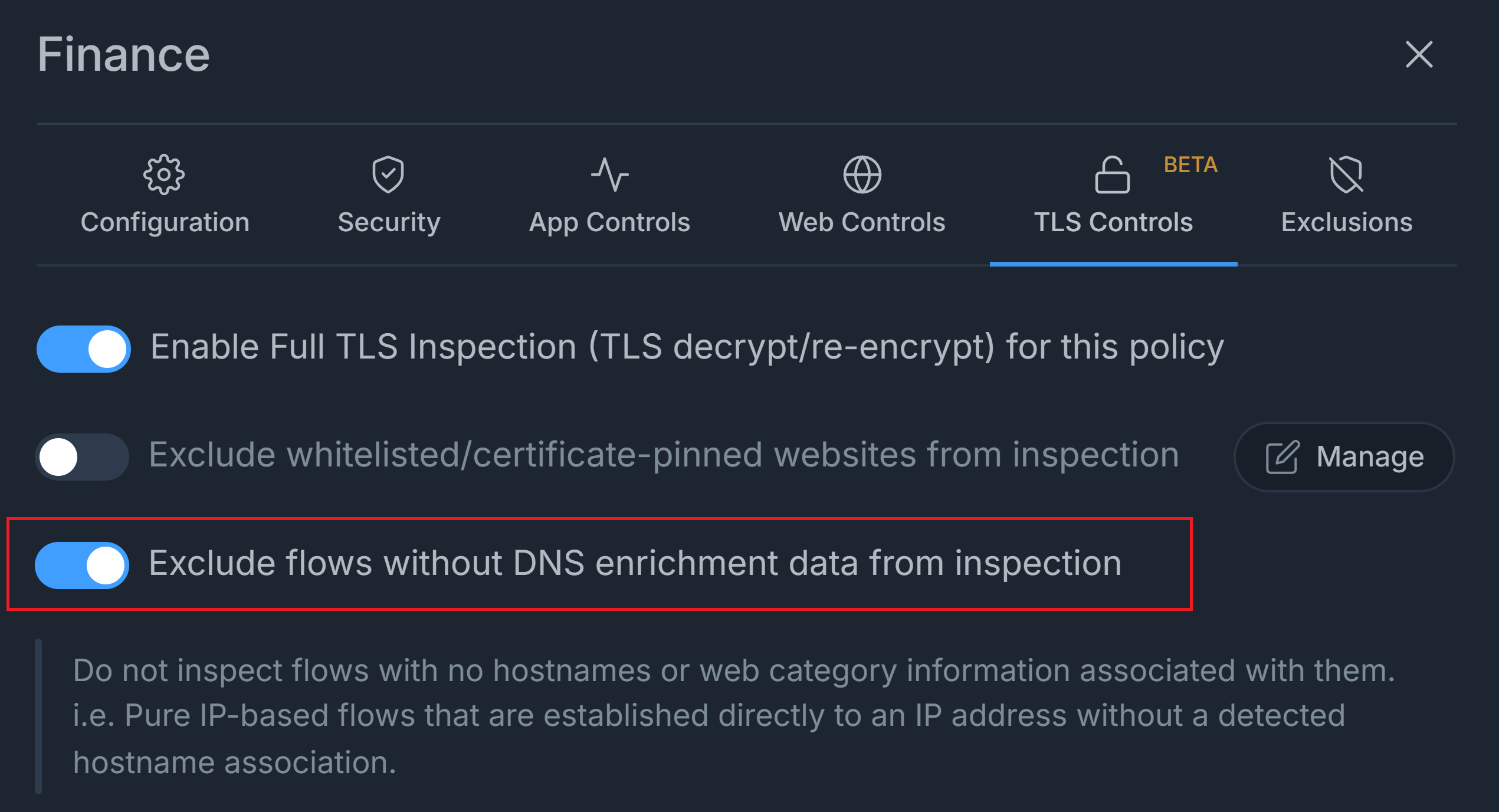Click the 'Exclude flows without DNS enrichment' label
The image size is (1499, 812).
(635, 563)
